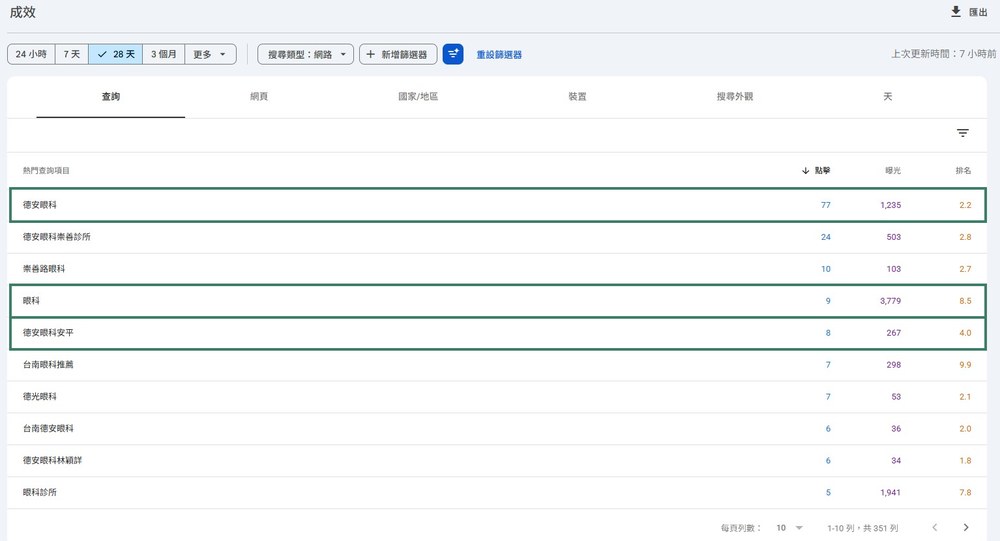Sort by the 點擊 column header
Image resolution: width=1000 pixels, height=541 pixels.
click(x=822, y=170)
